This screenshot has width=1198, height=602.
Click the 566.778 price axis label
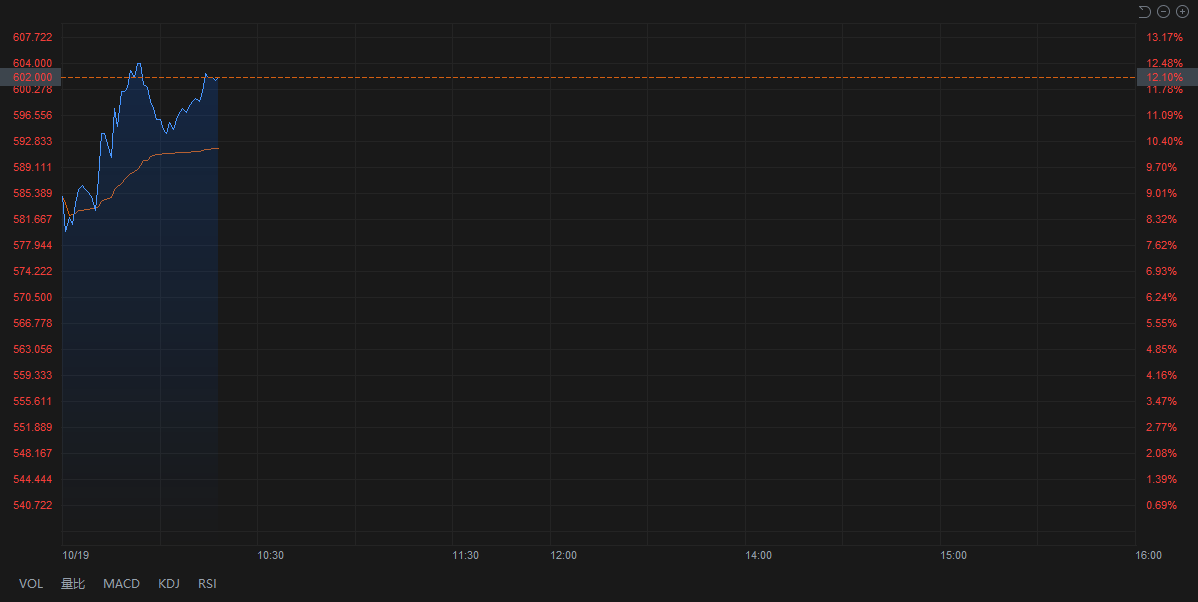pos(33,323)
